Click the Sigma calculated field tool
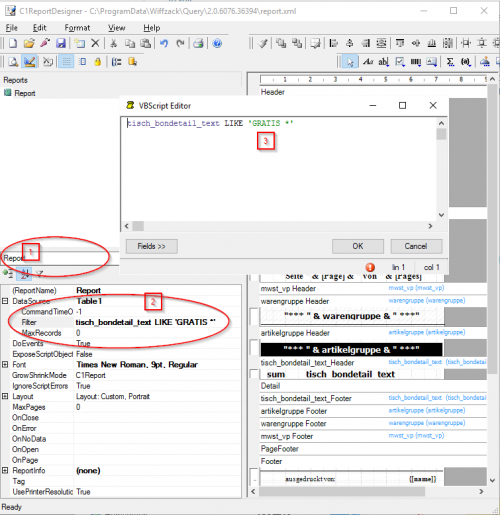Screen dimensions: 500x515 point(450,62)
